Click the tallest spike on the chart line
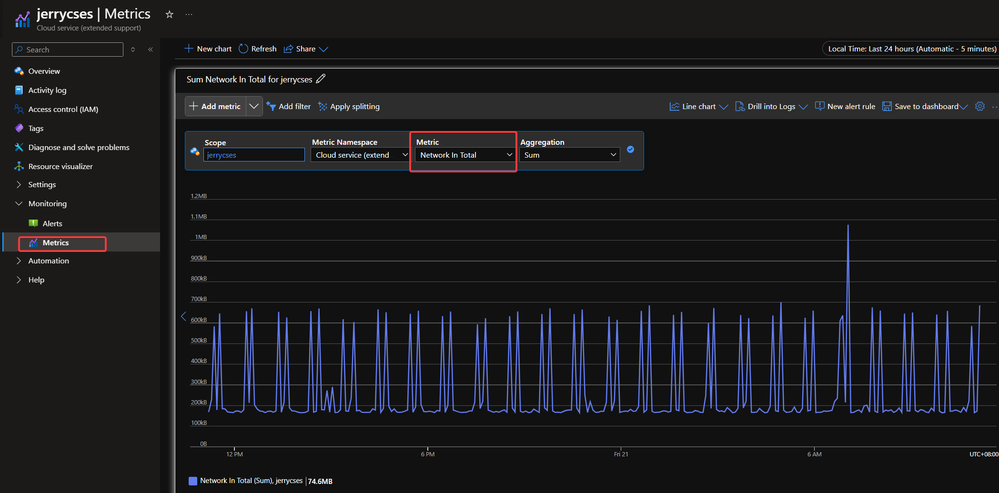The image size is (999, 493). coord(848,225)
